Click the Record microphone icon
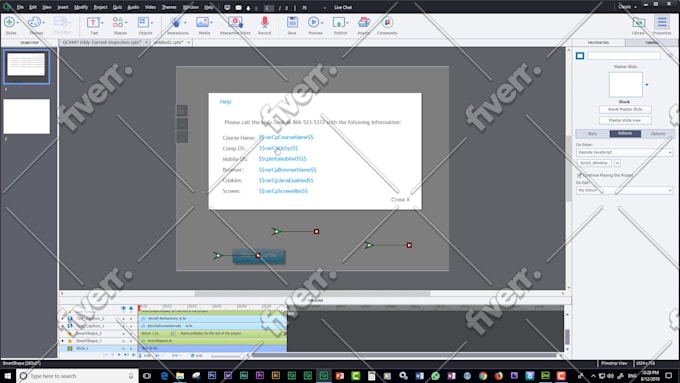680x383 pixels. coord(265,22)
